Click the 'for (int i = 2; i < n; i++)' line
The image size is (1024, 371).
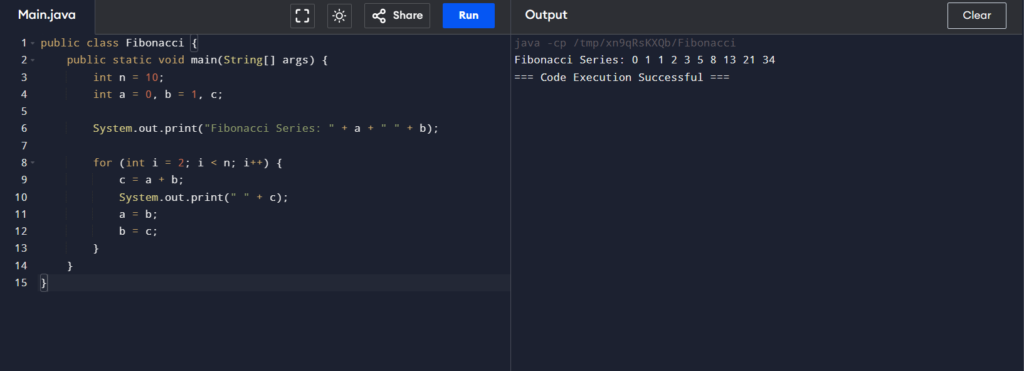click(187, 163)
